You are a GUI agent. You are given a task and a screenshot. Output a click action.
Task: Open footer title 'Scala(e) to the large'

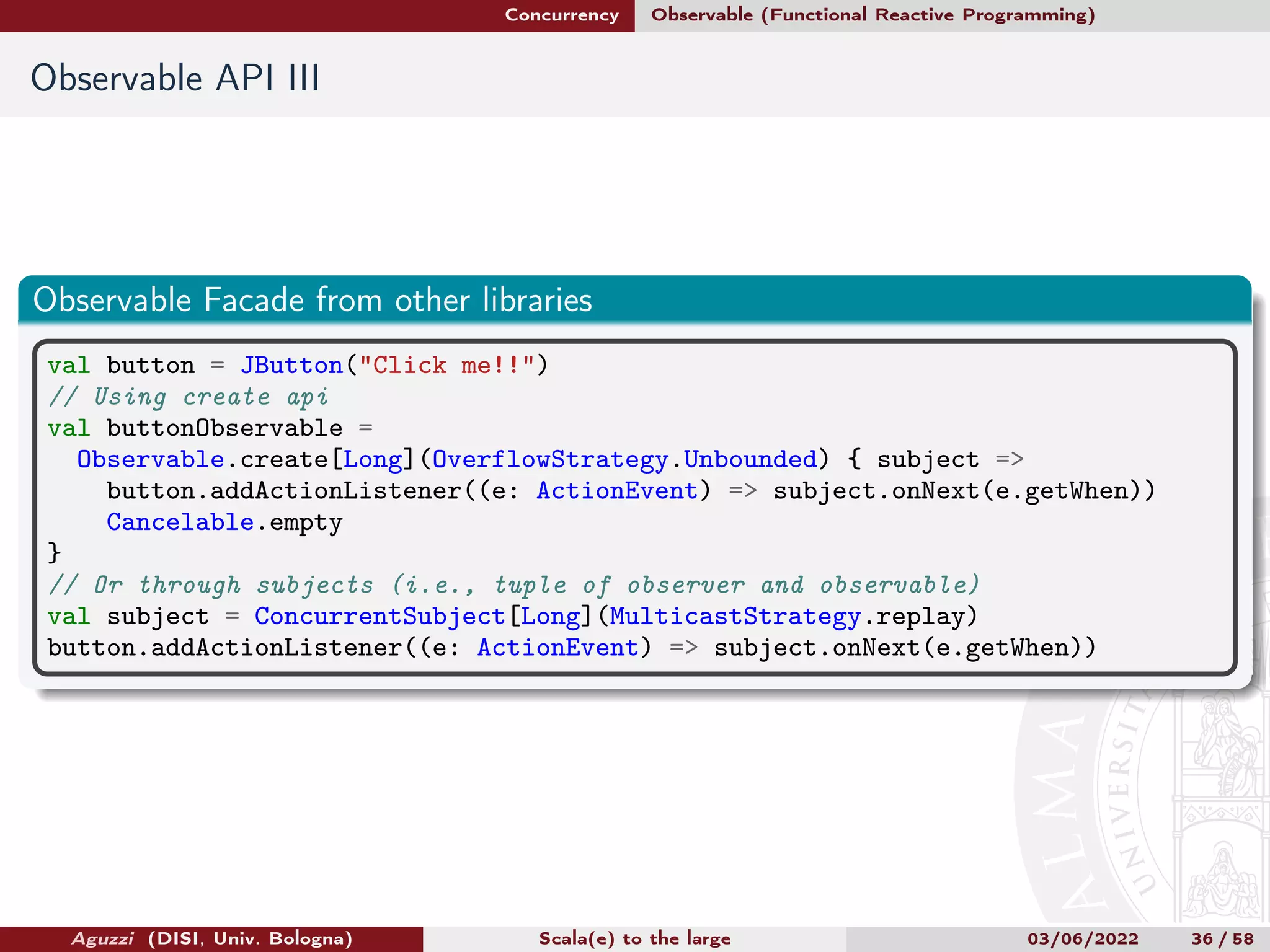(x=635, y=938)
